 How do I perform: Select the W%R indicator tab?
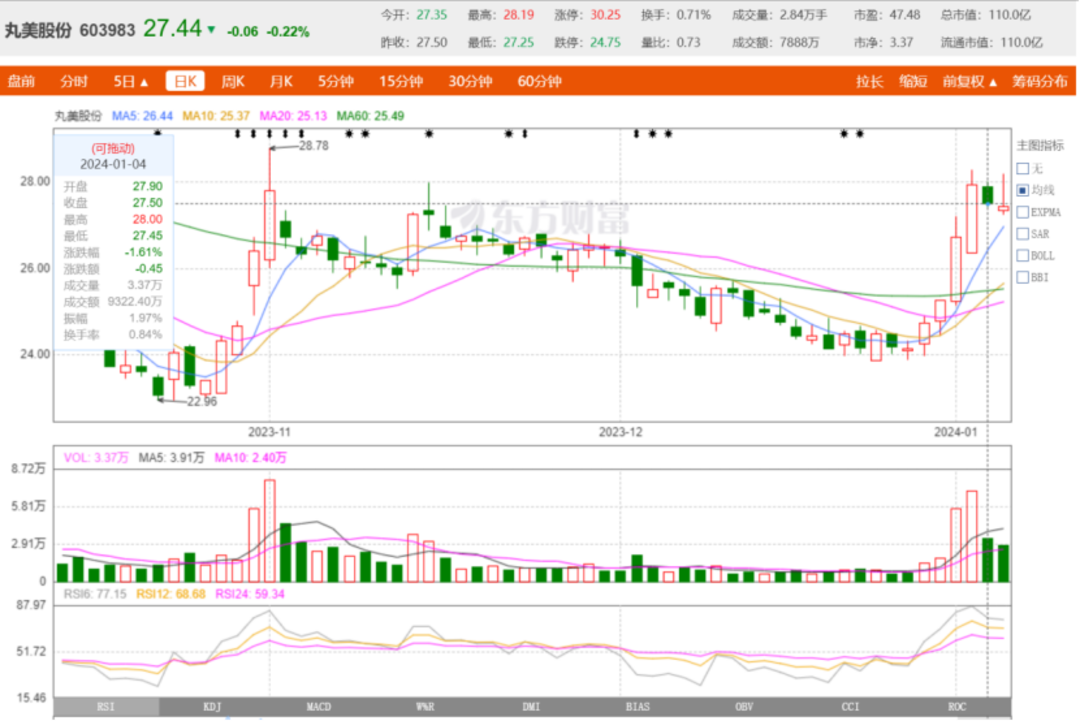click(425, 707)
